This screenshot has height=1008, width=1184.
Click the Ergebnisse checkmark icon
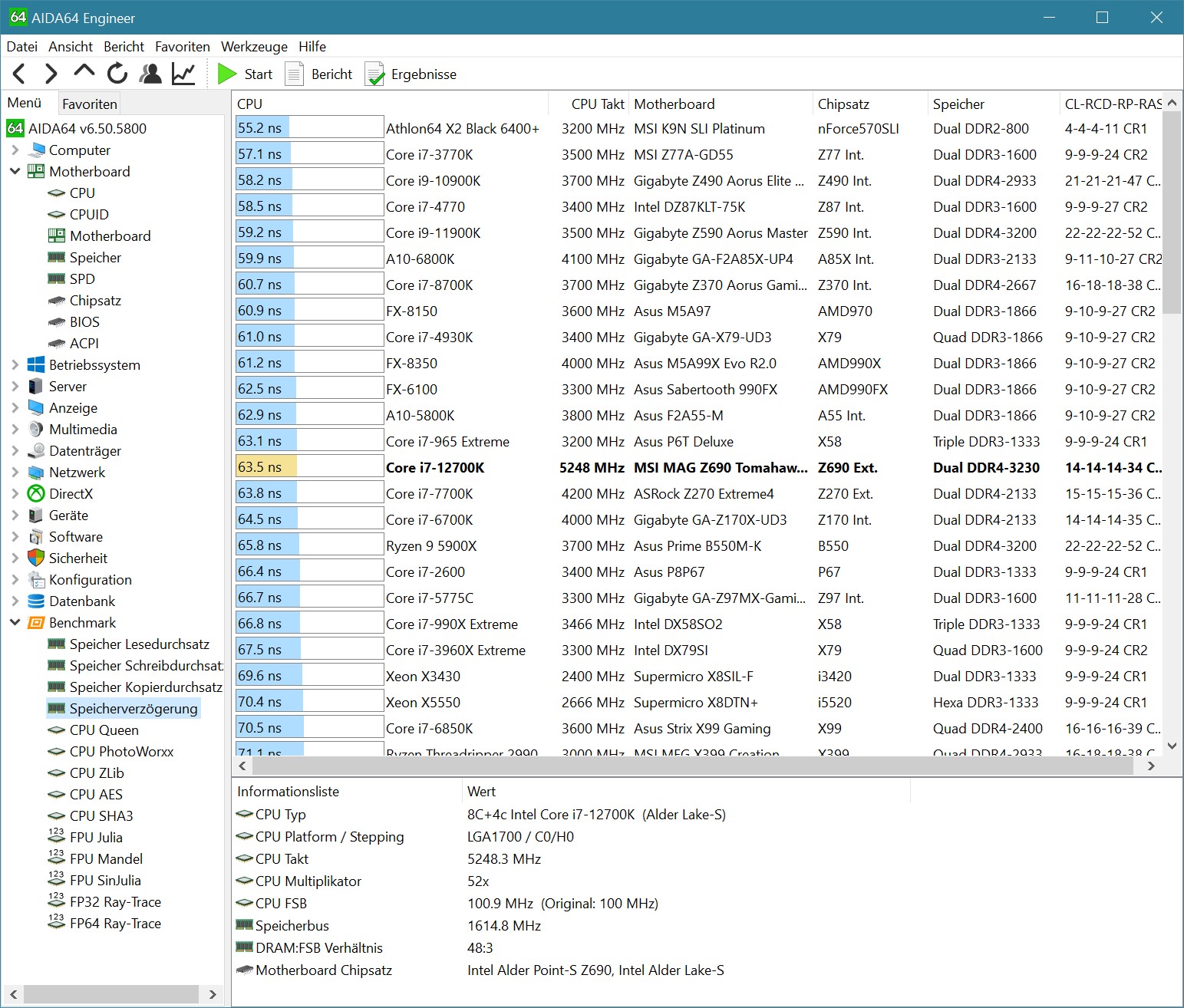(374, 74)
